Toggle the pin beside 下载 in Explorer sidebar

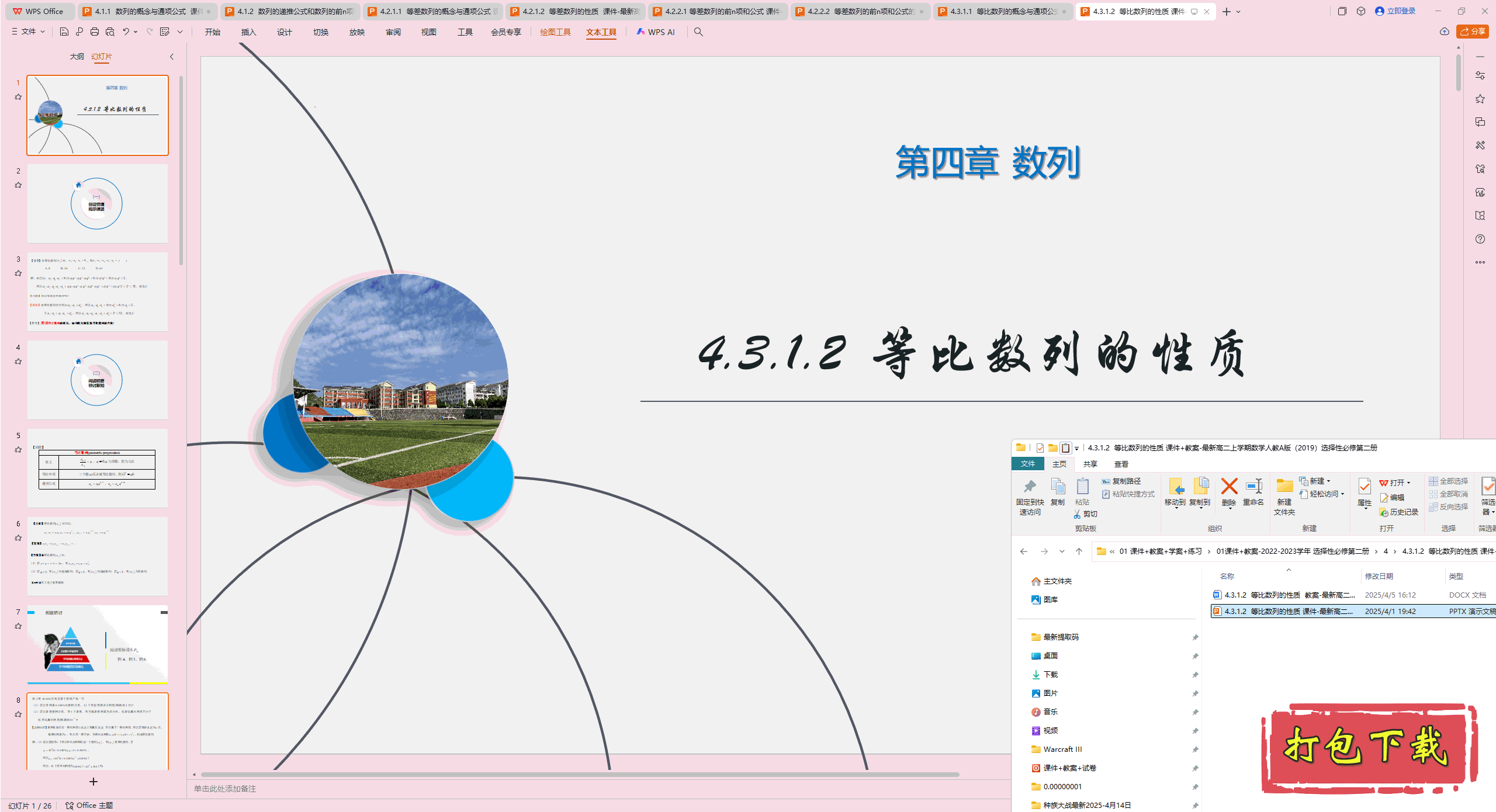1195,675
